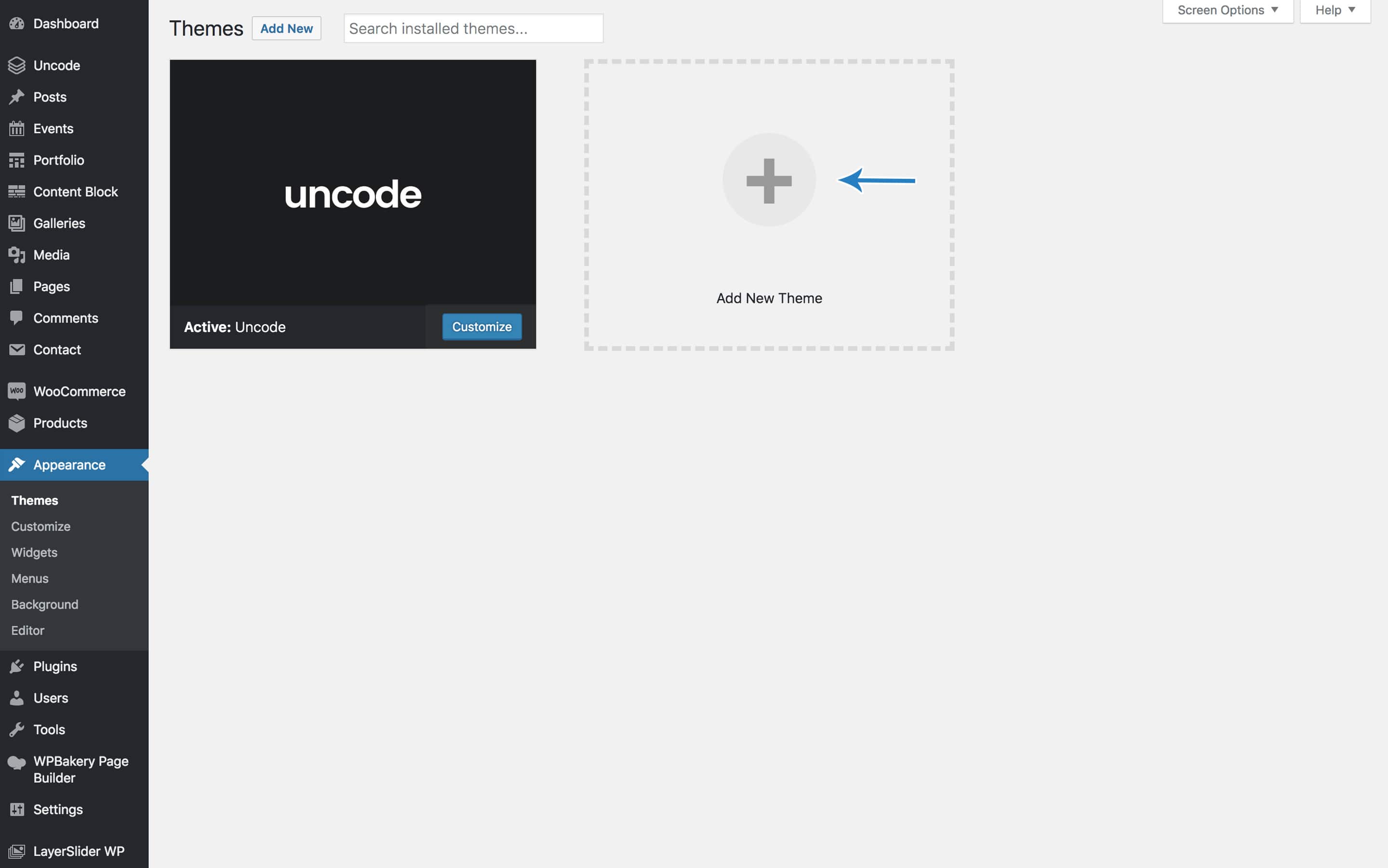1388x868 pixels.
Task: Click the Appearance icon in sidebar
Action: tap(17, 464)
